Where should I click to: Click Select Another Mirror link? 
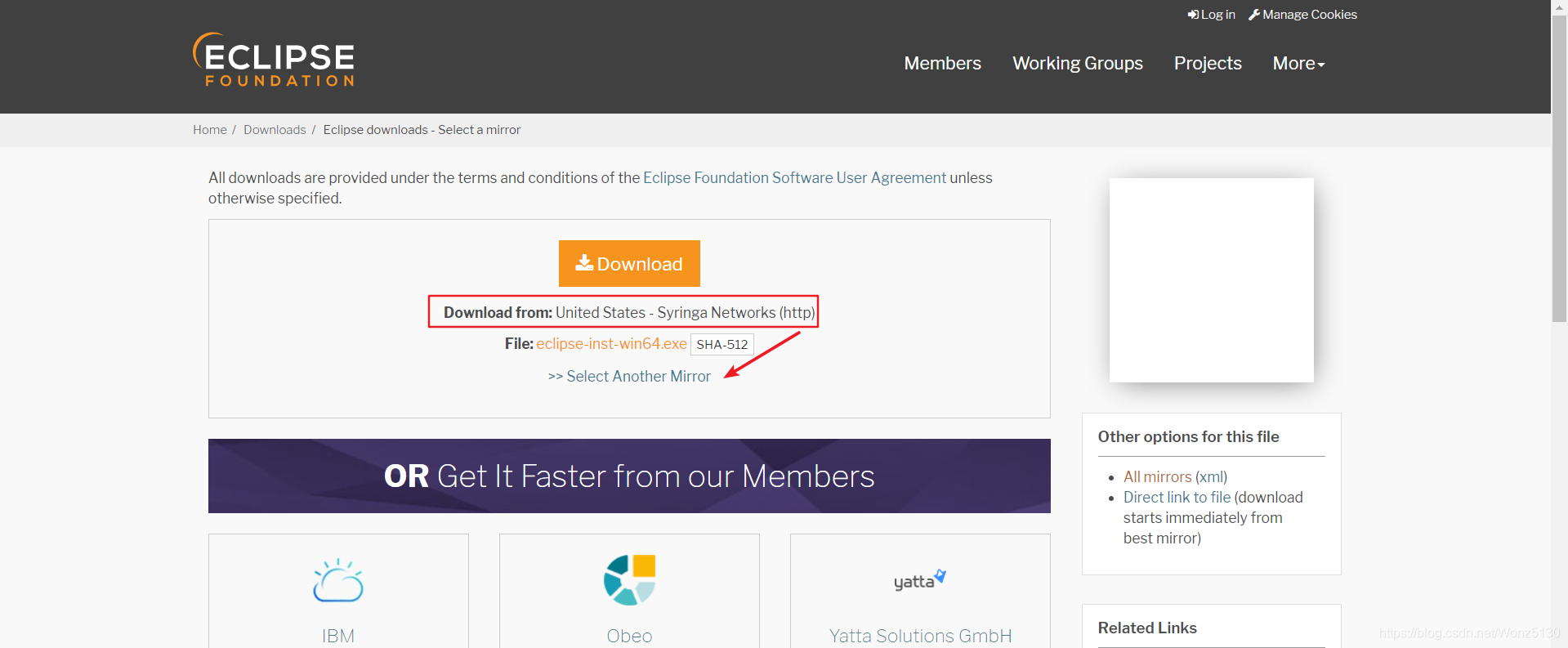coord(629,376)
